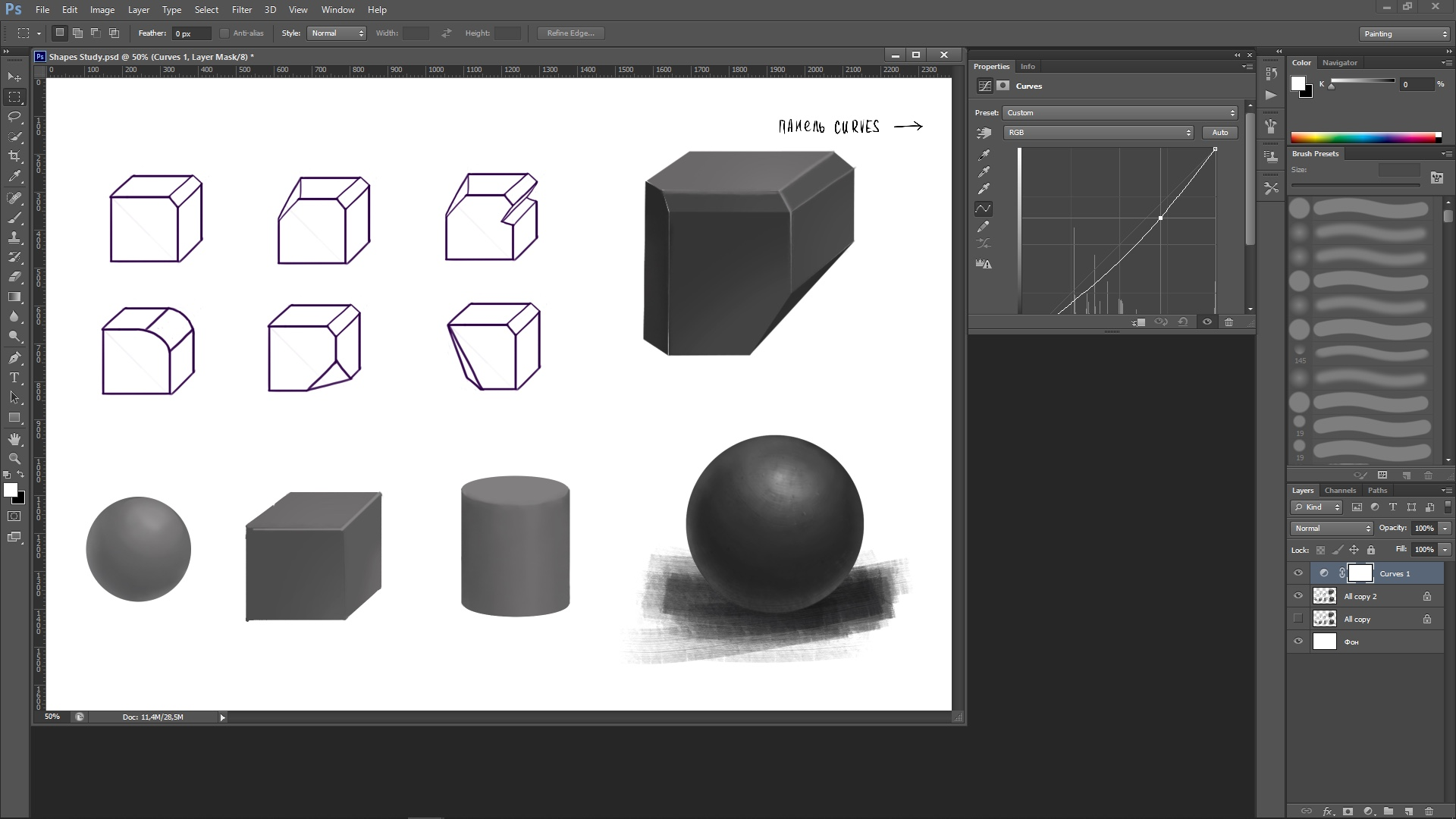Enable the Anti-alias checkbox
The height and width of the screenshot is (819, 1456).
click(x=224, y=33)
